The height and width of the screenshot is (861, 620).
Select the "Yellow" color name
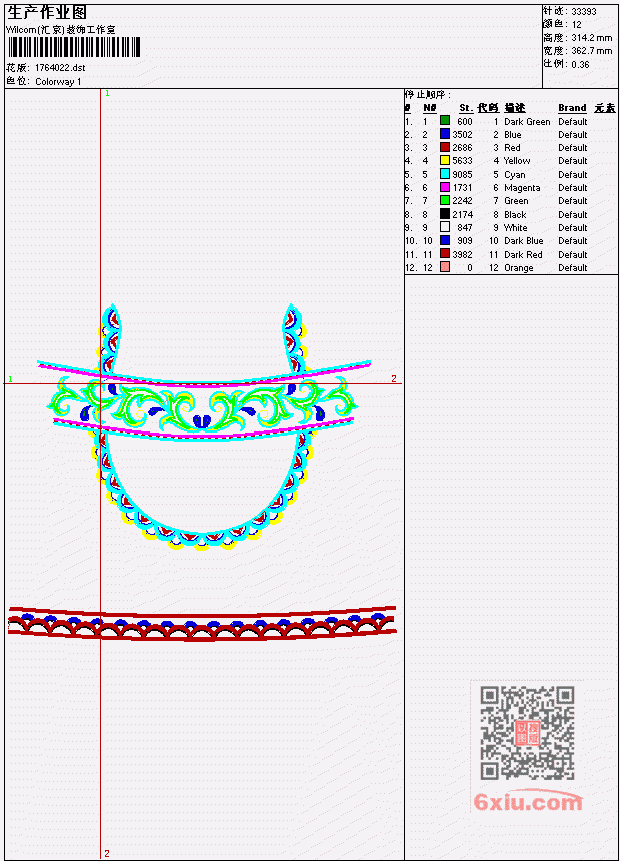click(517, 160)
